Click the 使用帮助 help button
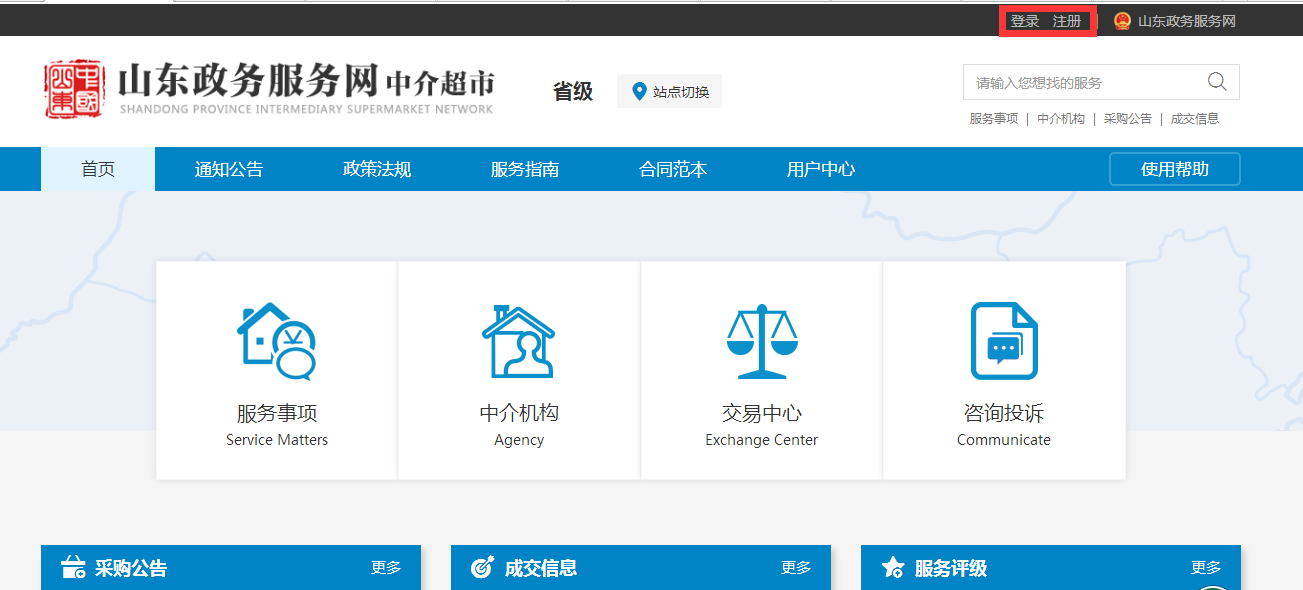The width and height of the screenshot is (1303, 590). (1175, 169)
